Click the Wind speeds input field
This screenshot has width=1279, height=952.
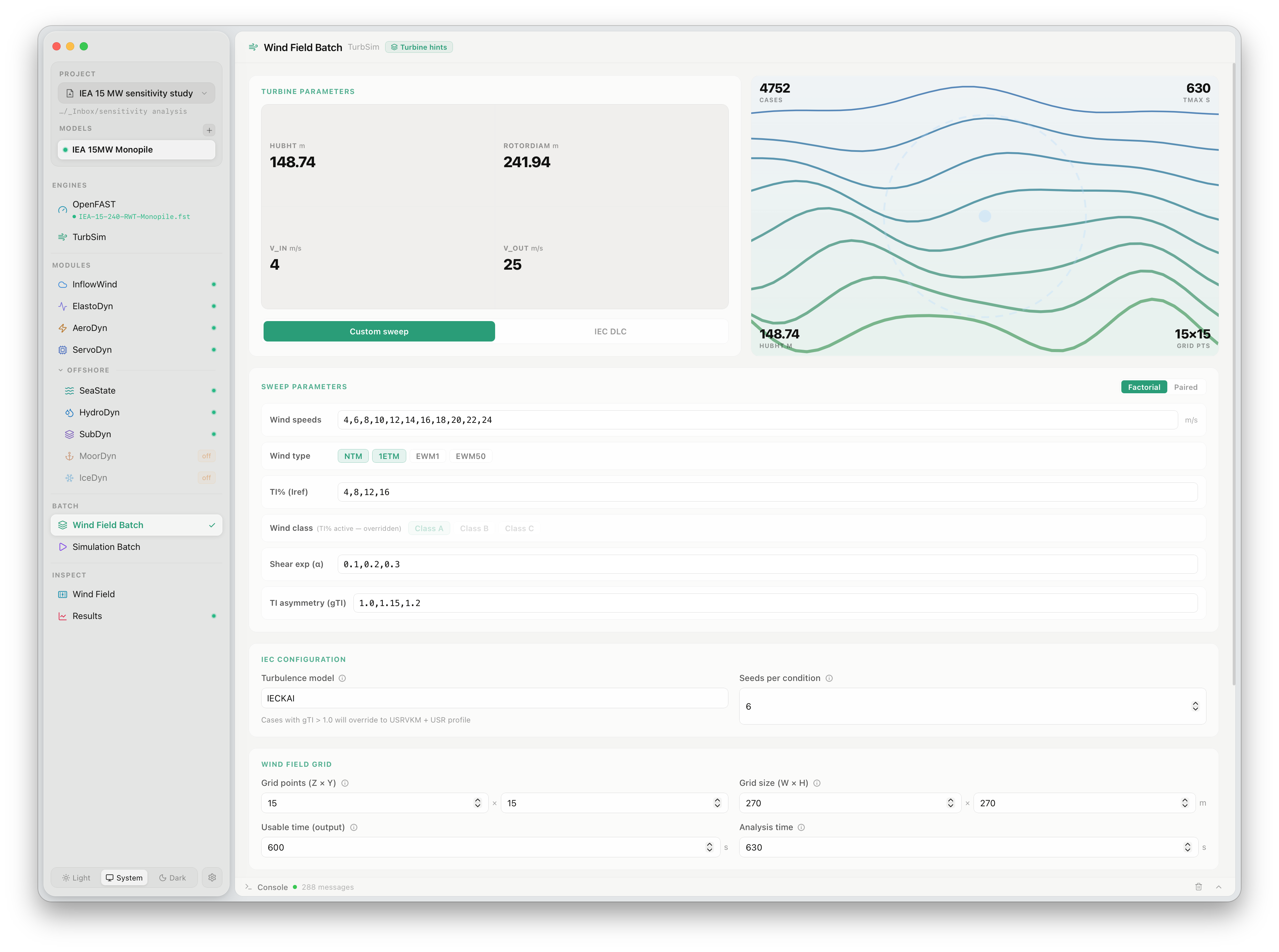757,419
